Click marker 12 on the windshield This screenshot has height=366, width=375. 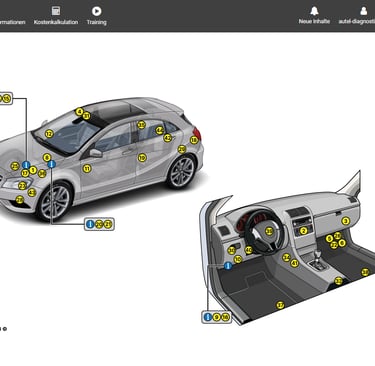click(49, 134)
